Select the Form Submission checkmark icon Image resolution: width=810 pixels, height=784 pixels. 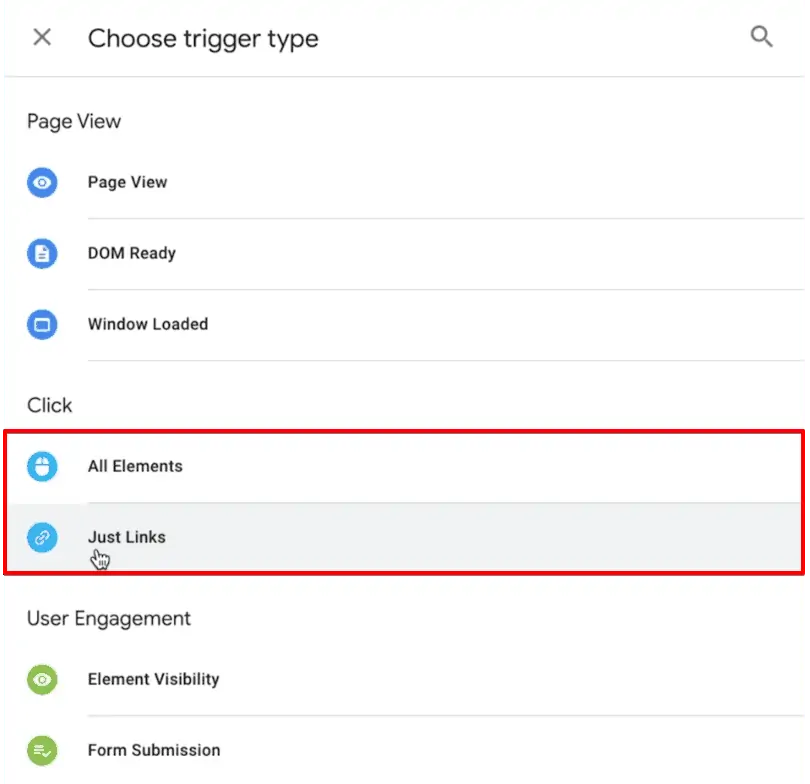[41, 750]
